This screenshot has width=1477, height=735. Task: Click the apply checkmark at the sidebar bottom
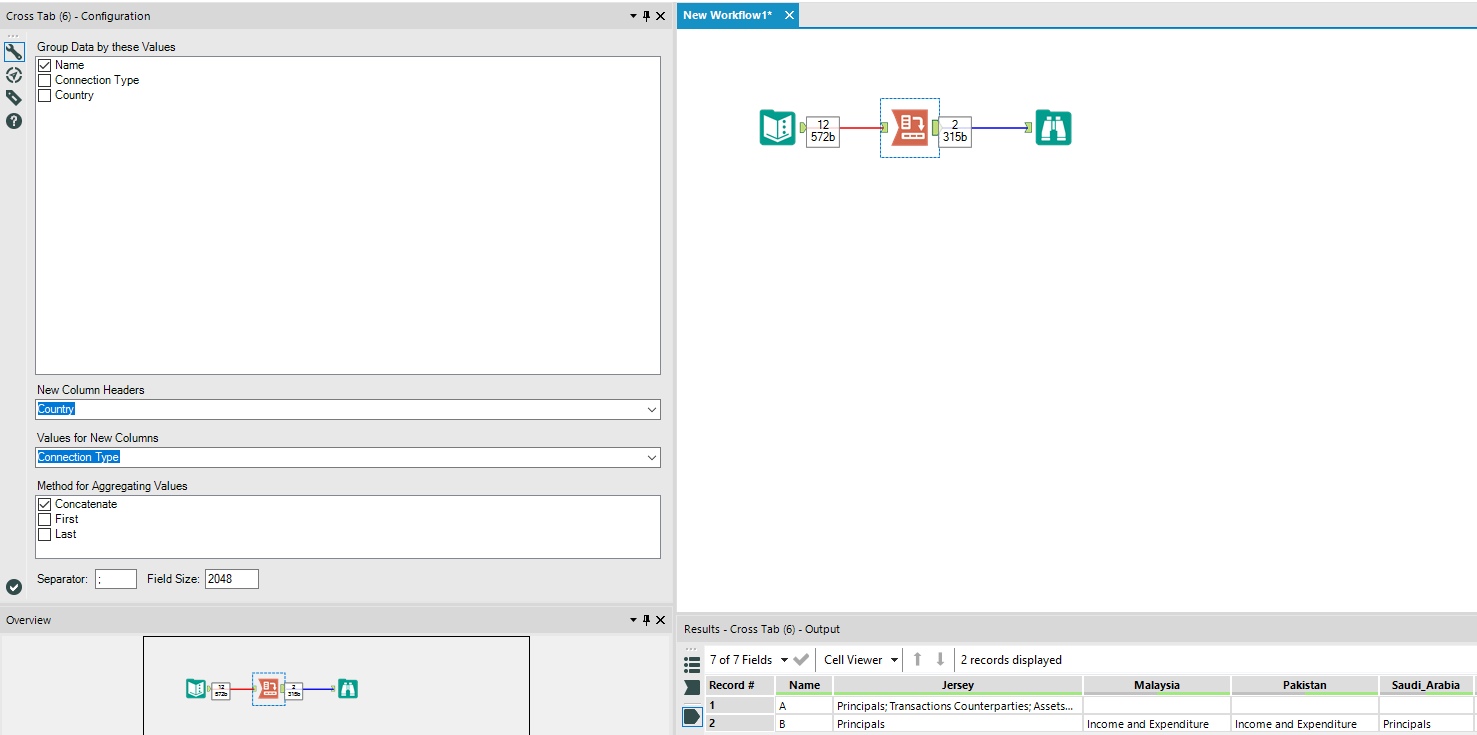[x=14, y=587]
